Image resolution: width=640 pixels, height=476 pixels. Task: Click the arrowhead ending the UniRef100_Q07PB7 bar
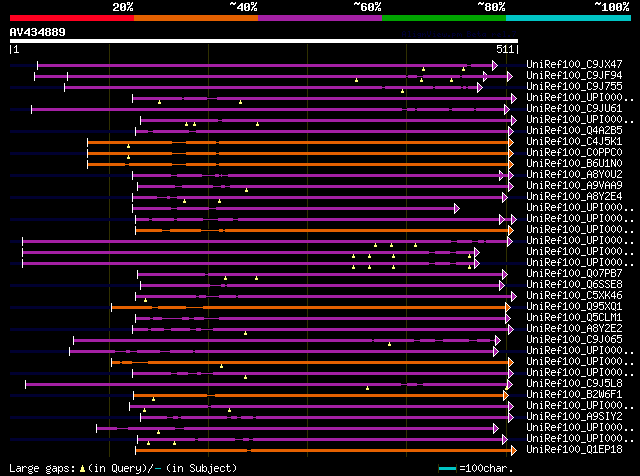tap(505, 274)
